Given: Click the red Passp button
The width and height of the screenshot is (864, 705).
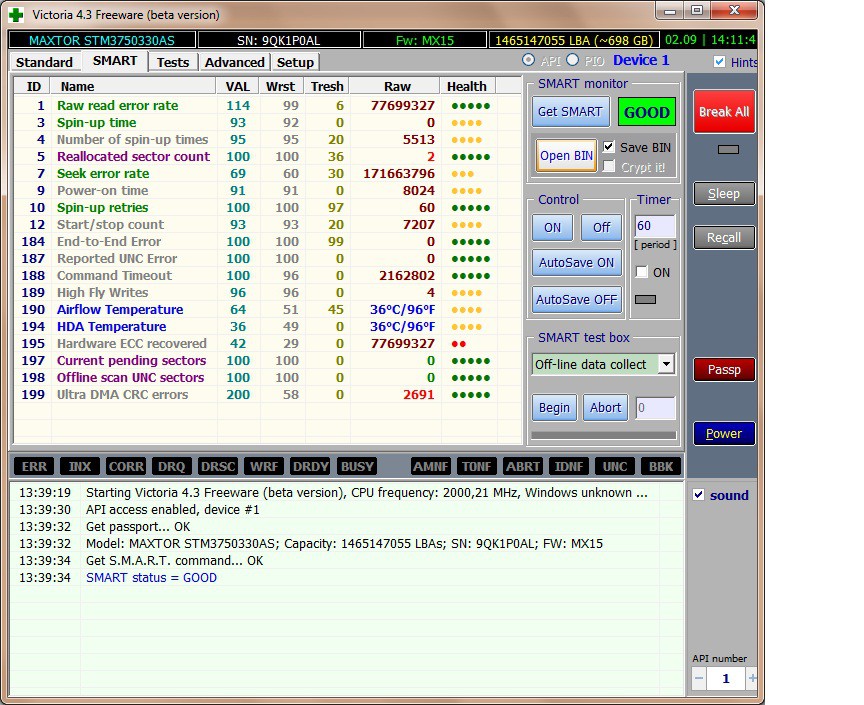Looking at the screenshot, I should [723, 370].
